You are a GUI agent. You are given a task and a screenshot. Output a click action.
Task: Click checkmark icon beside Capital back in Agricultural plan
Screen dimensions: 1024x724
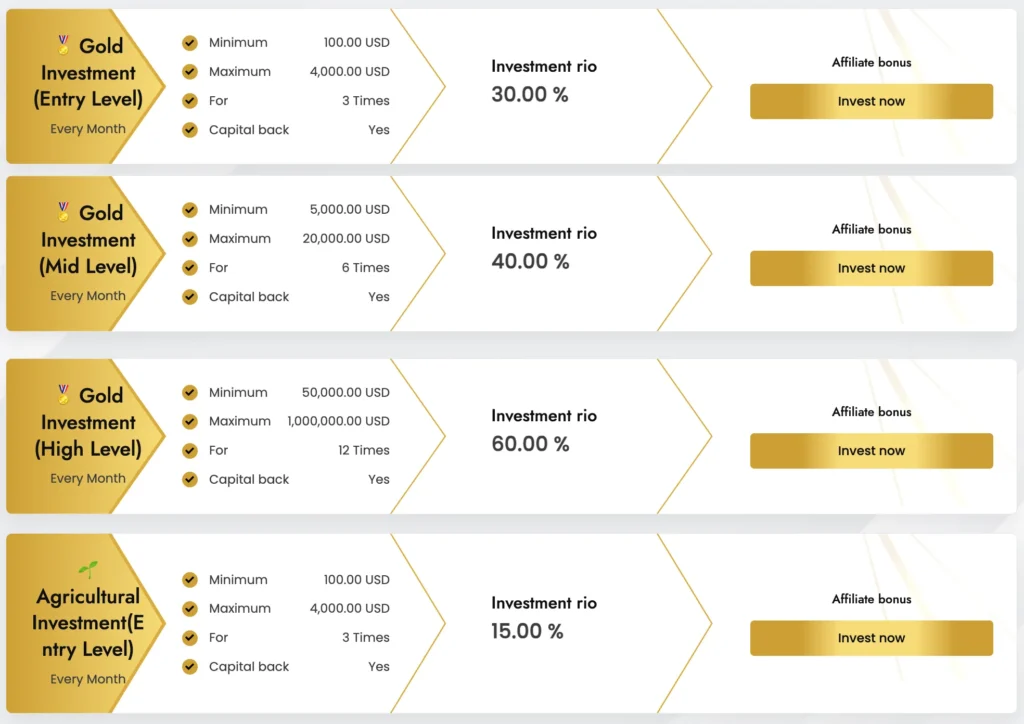coord(190,667)
